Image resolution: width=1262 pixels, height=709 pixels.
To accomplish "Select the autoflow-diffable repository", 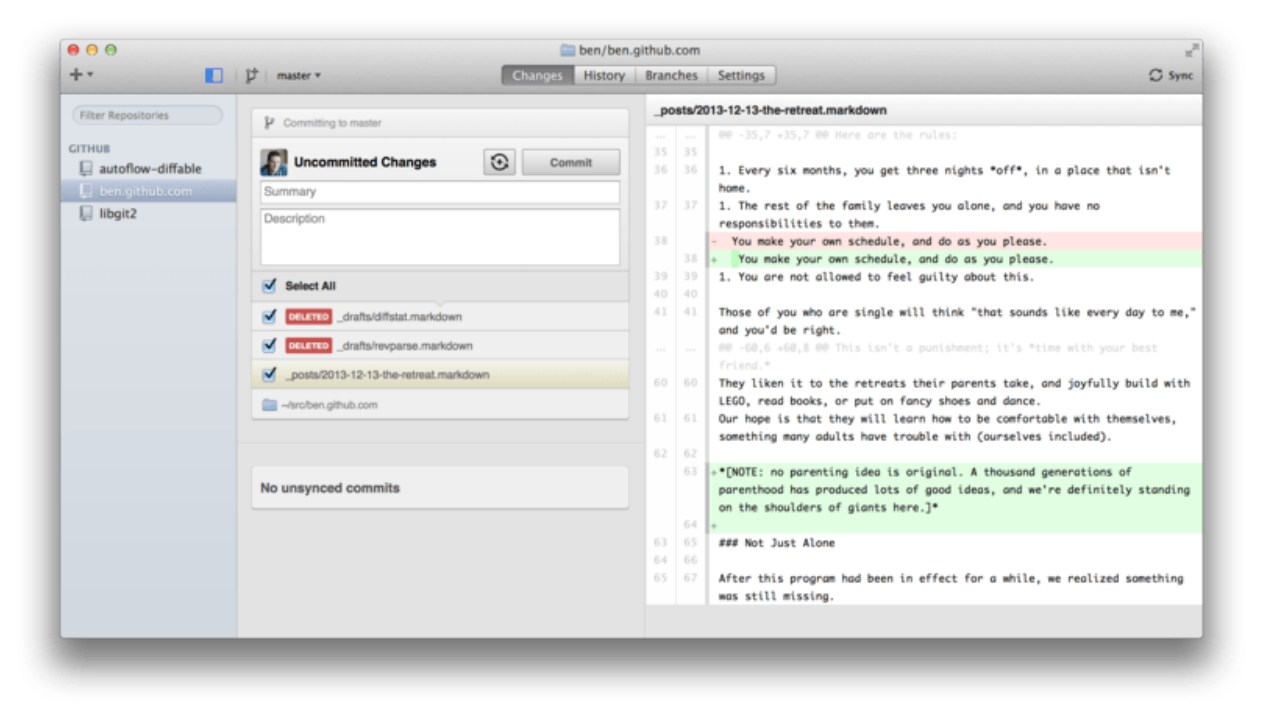I will point(148,168).
